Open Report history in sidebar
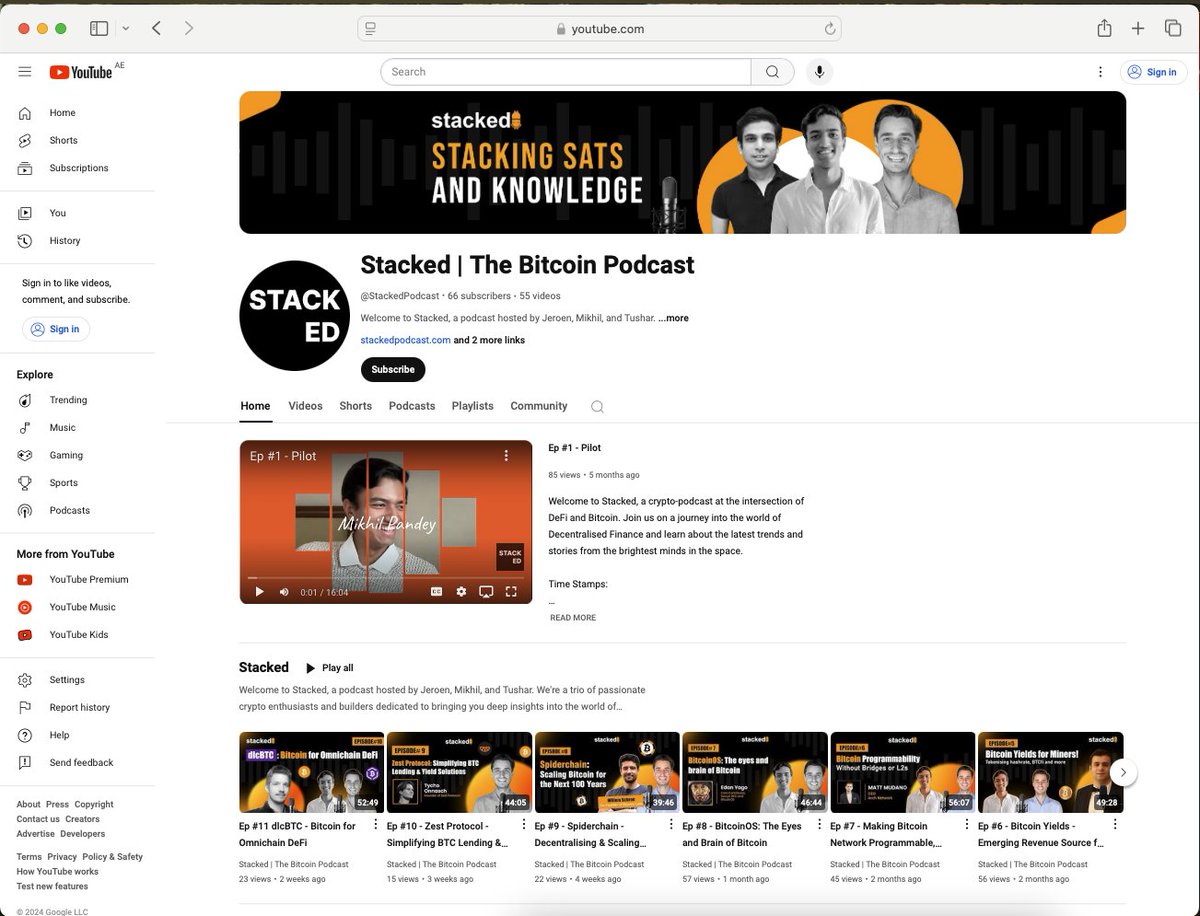The image size is (1200, 916). pos(78,708)
